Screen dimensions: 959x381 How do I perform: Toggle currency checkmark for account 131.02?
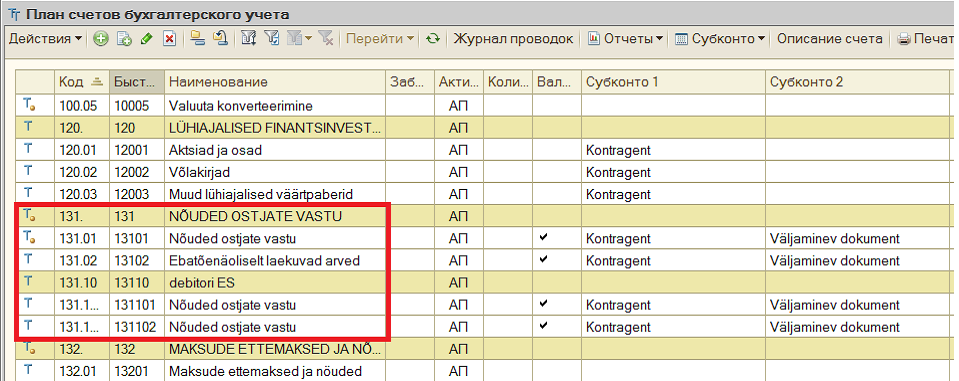[542, 260]
